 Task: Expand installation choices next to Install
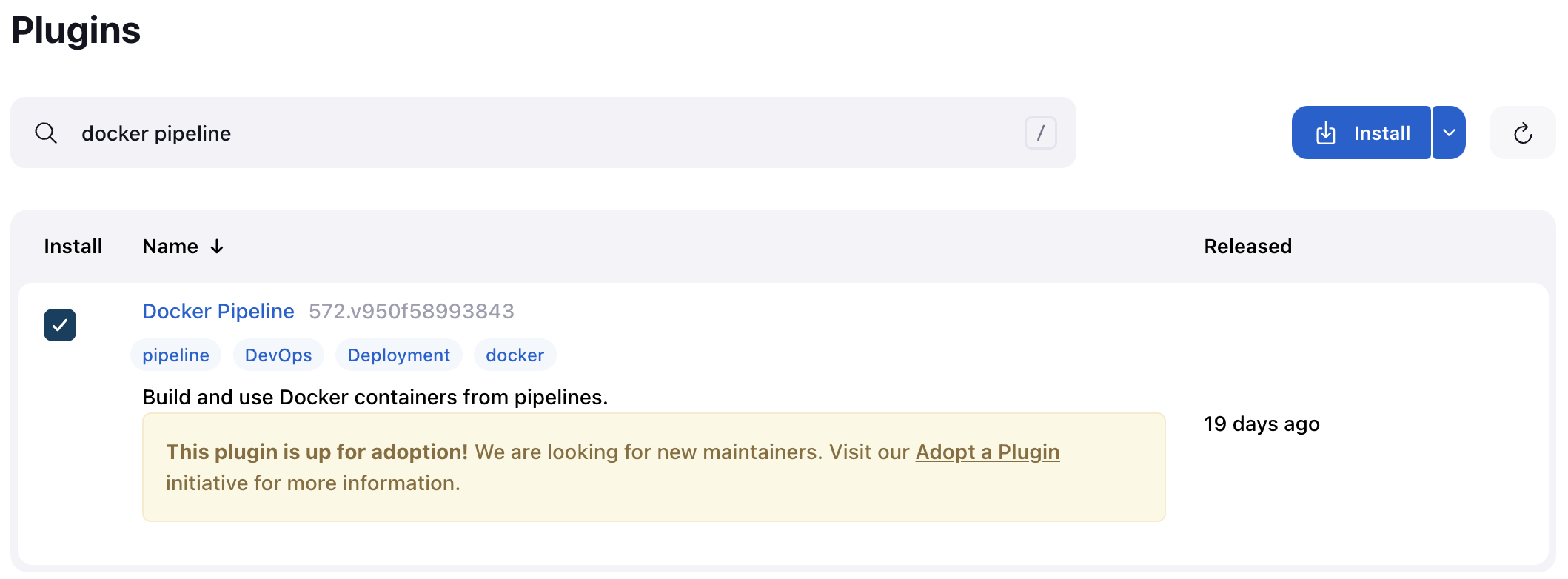[x=1449, y=133]
